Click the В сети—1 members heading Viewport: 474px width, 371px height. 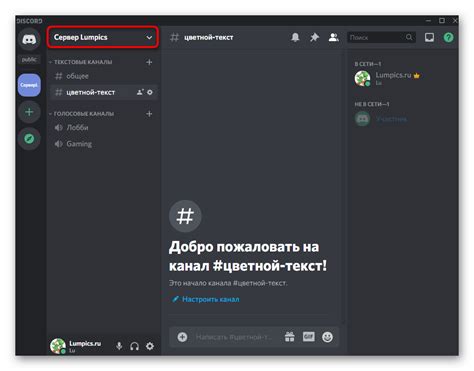(x=368, y=64)
